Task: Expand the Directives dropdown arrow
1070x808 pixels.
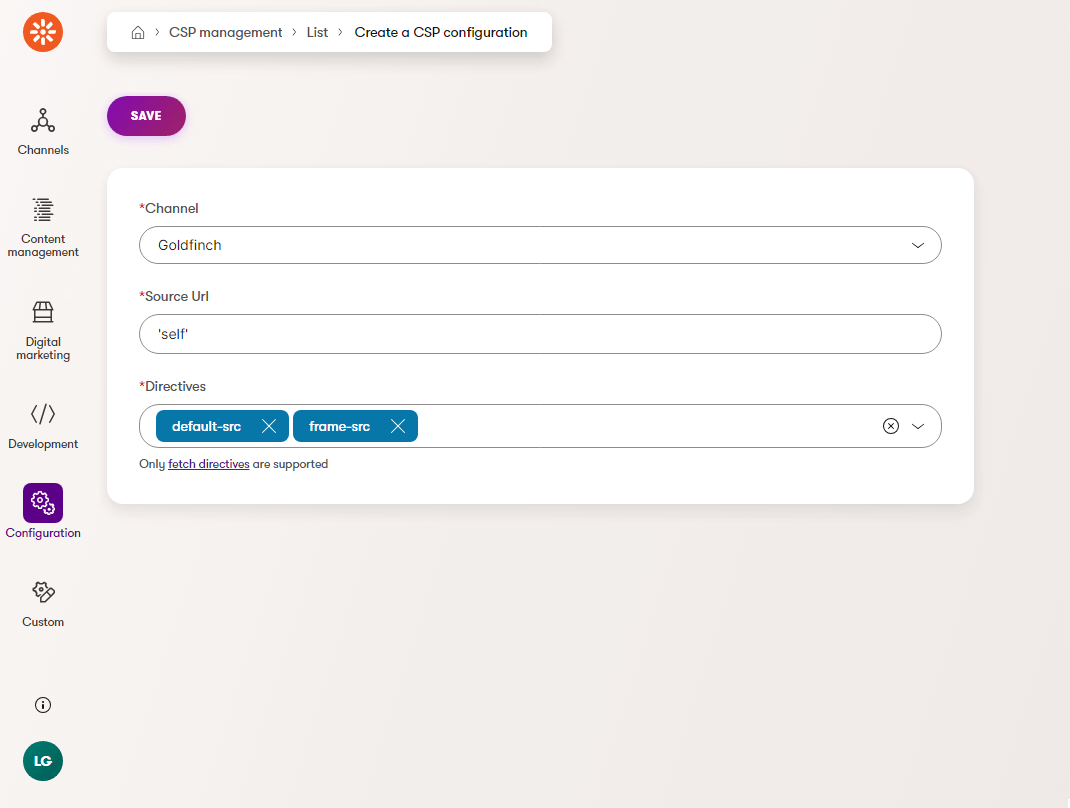Action: 918,426
